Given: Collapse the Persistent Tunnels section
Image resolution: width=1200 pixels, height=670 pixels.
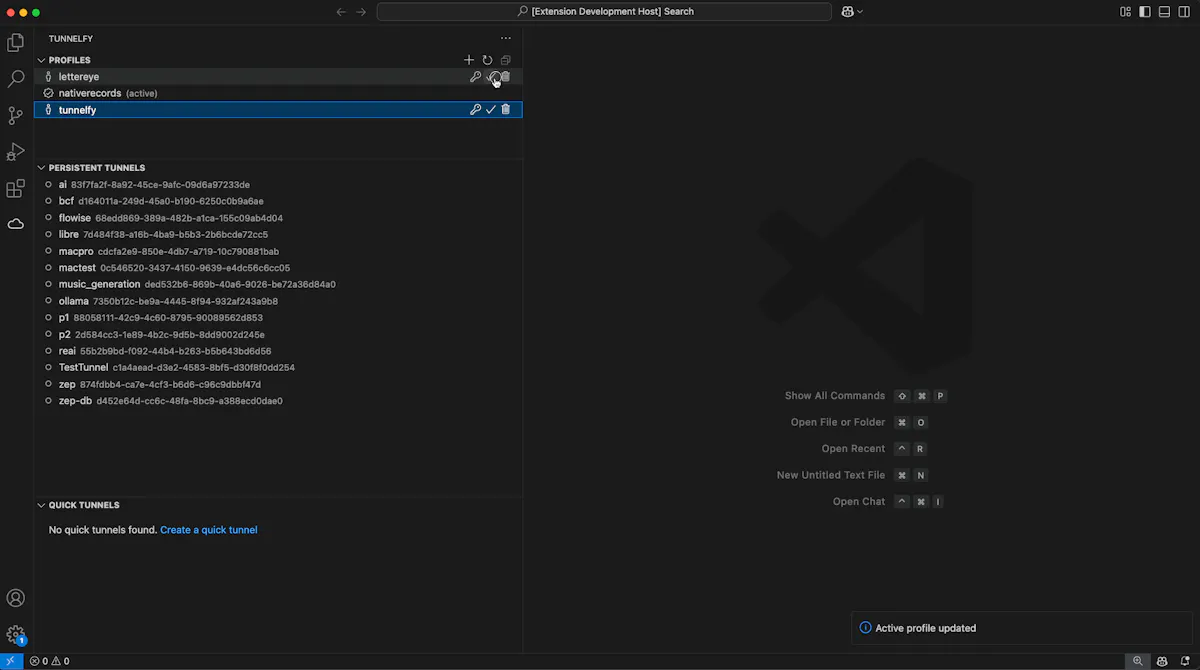Looking at the screenshot, I should [x=42, y=168].
